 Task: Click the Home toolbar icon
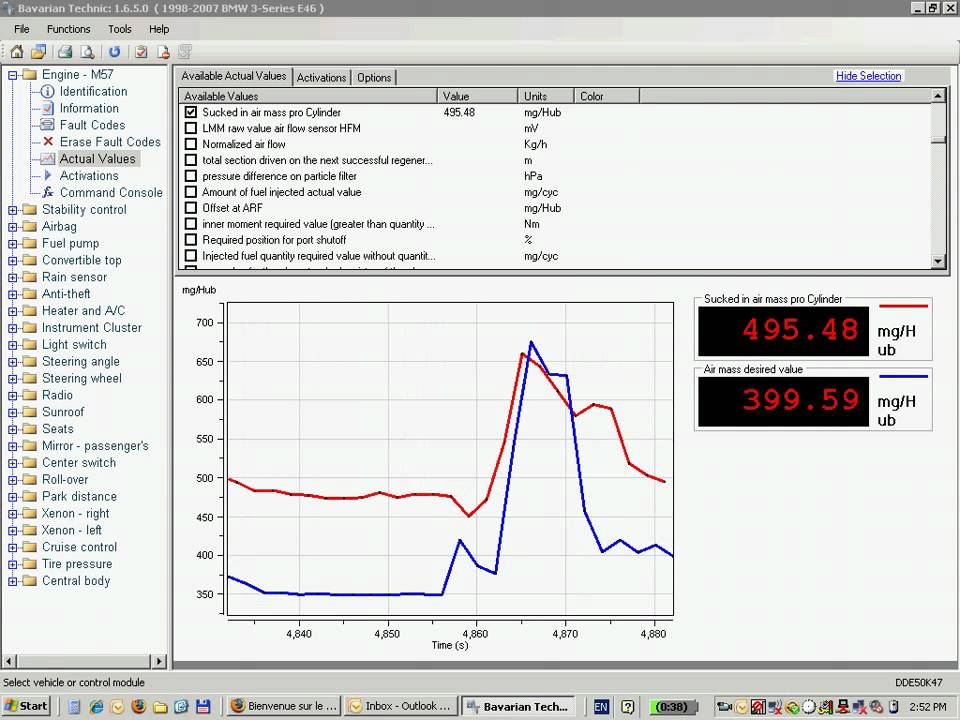(17, 52)
